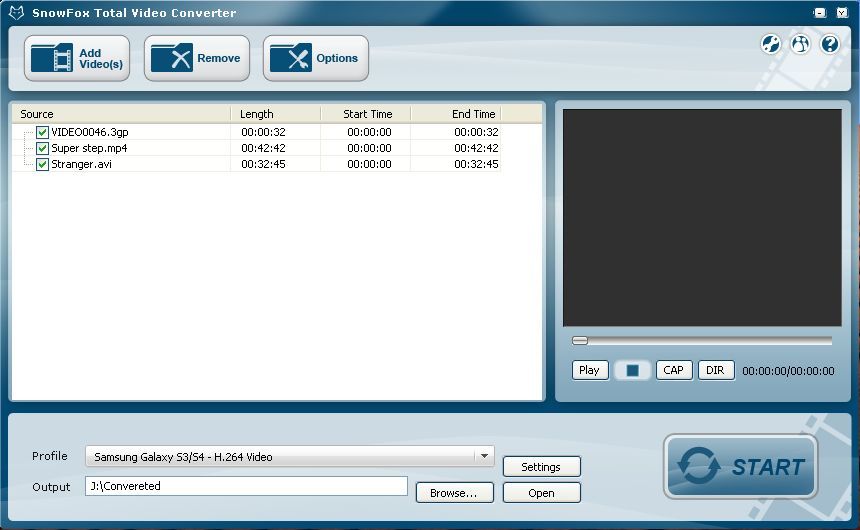The width and height of the screenshot is (860, 530).
Task: Click the middle of the preview seek bar
Action: [702, 341]
